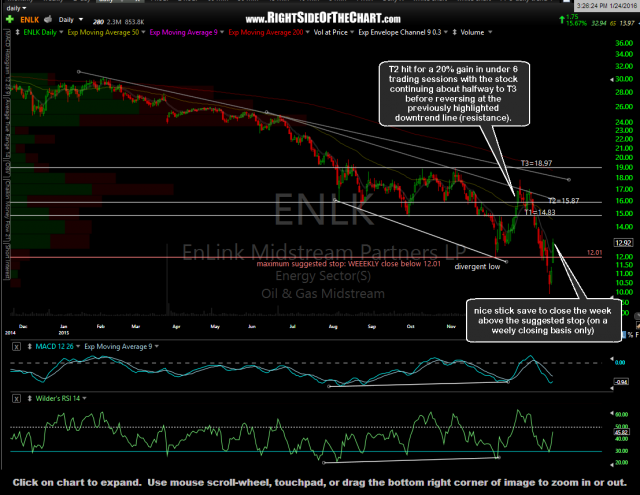Click the Jul label on the time axis
The image size is (640, 495).
tap(292, 326)
